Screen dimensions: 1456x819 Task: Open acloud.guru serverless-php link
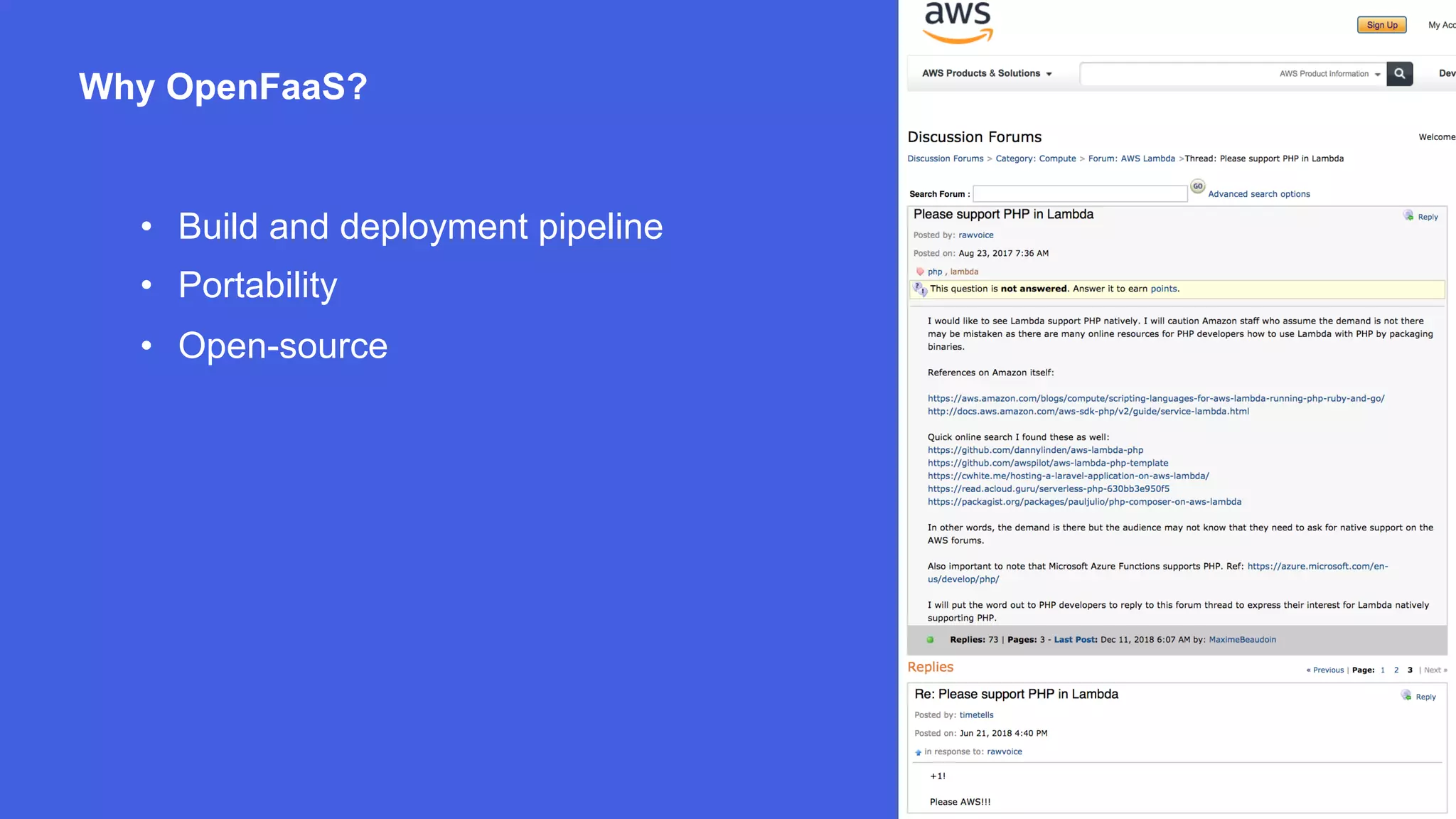click(x=1048, y=489)
